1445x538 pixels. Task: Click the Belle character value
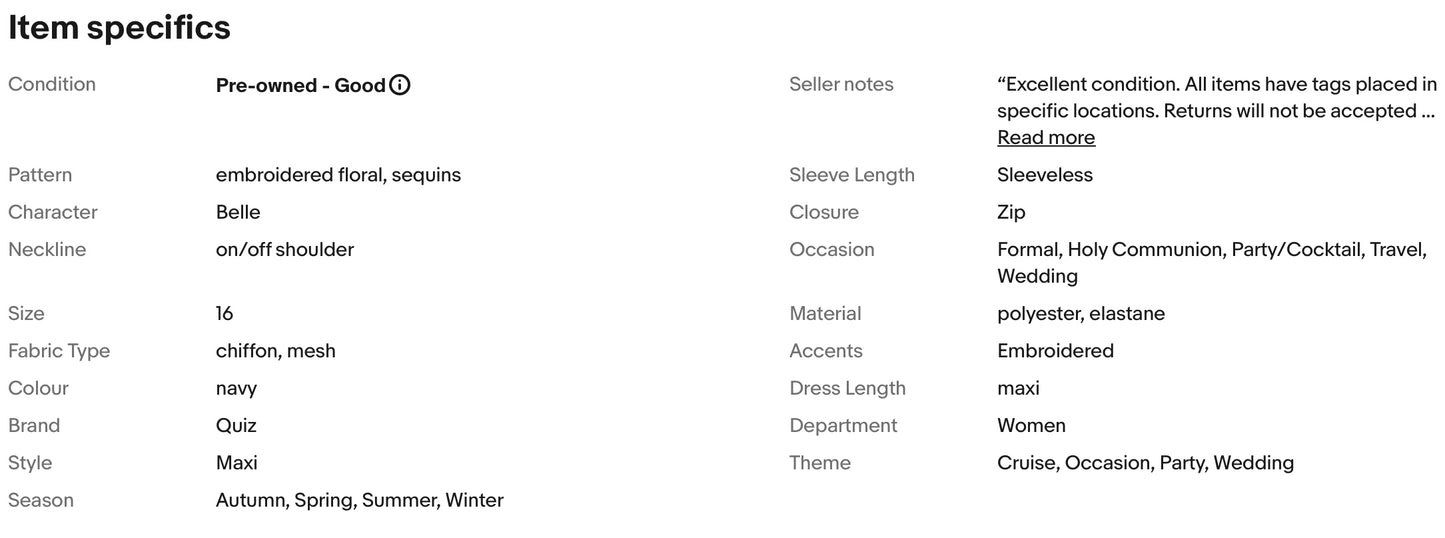pos(238,212)
